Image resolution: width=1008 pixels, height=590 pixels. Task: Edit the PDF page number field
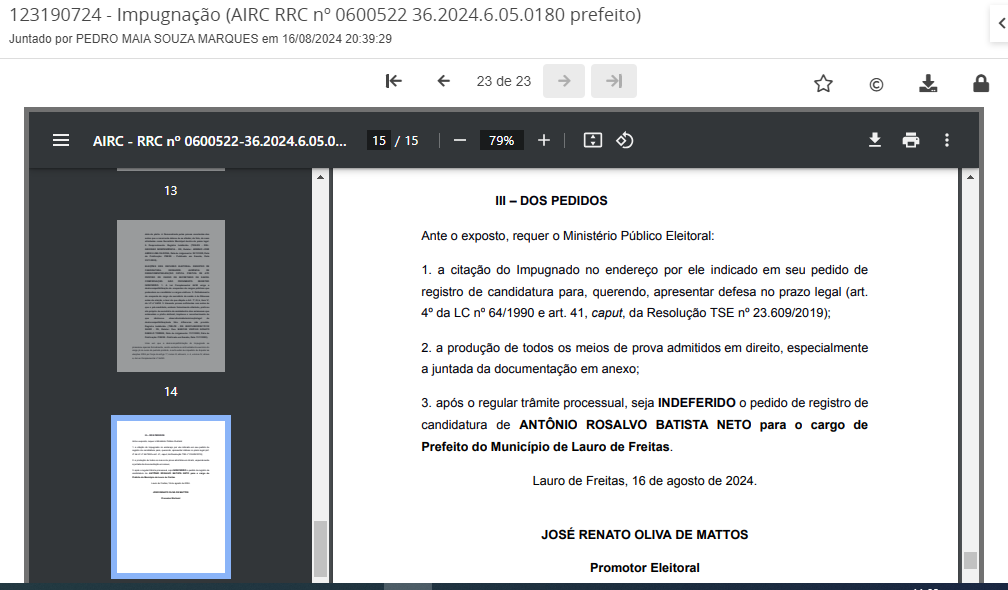379,141
